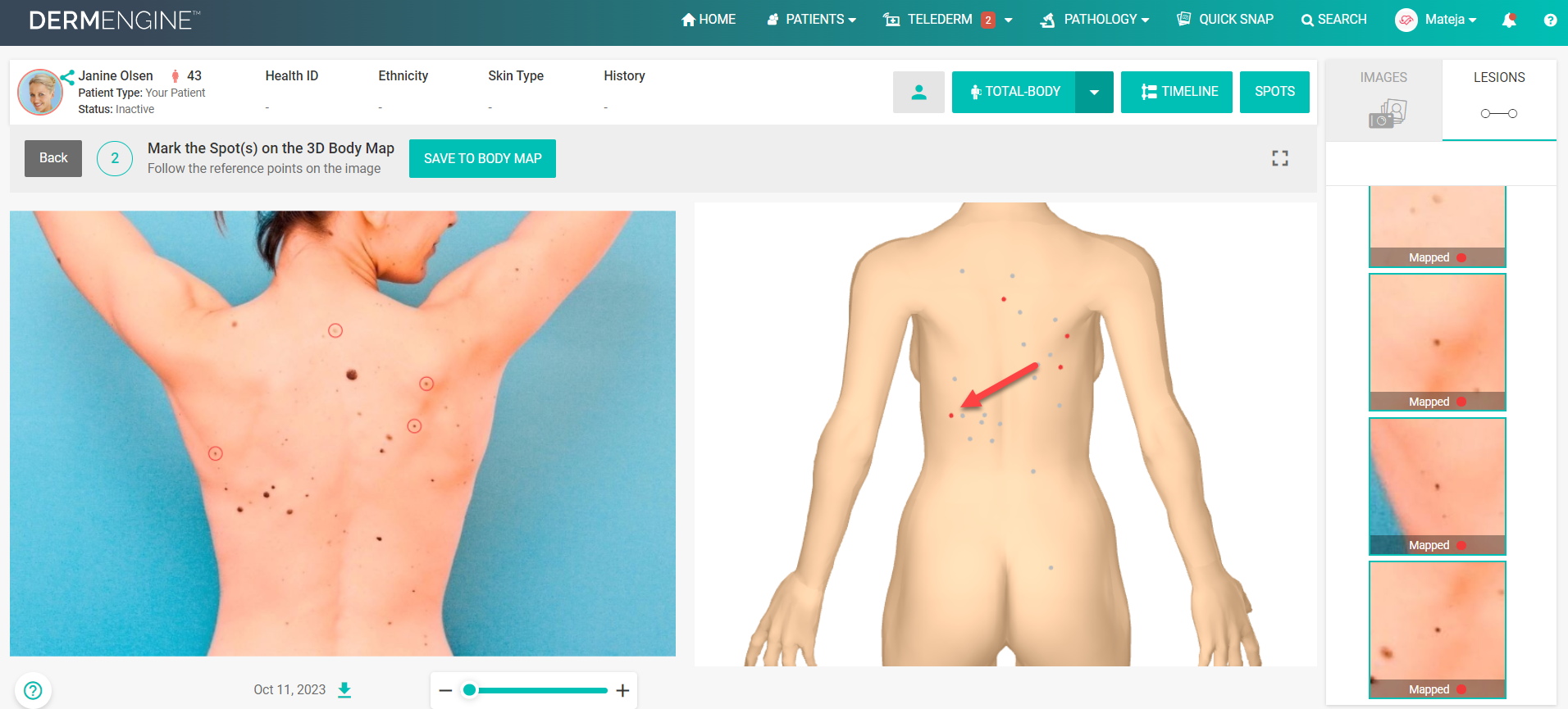Switch to the Images tab
Screen dimensions: 1568x709
1383,99
